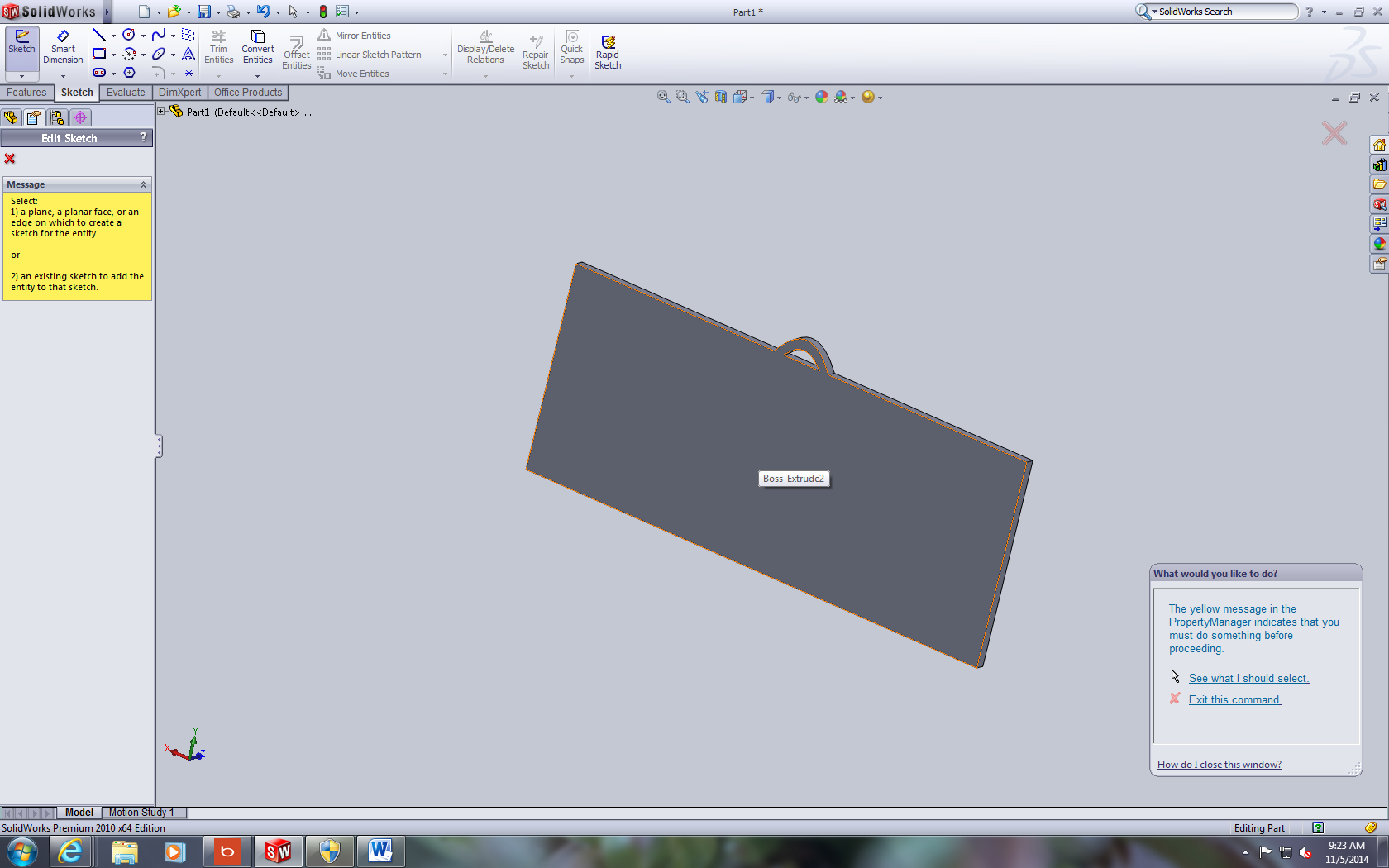Toggle Section View icon
The image size is (1389, 868).
(x=721, y=97)
